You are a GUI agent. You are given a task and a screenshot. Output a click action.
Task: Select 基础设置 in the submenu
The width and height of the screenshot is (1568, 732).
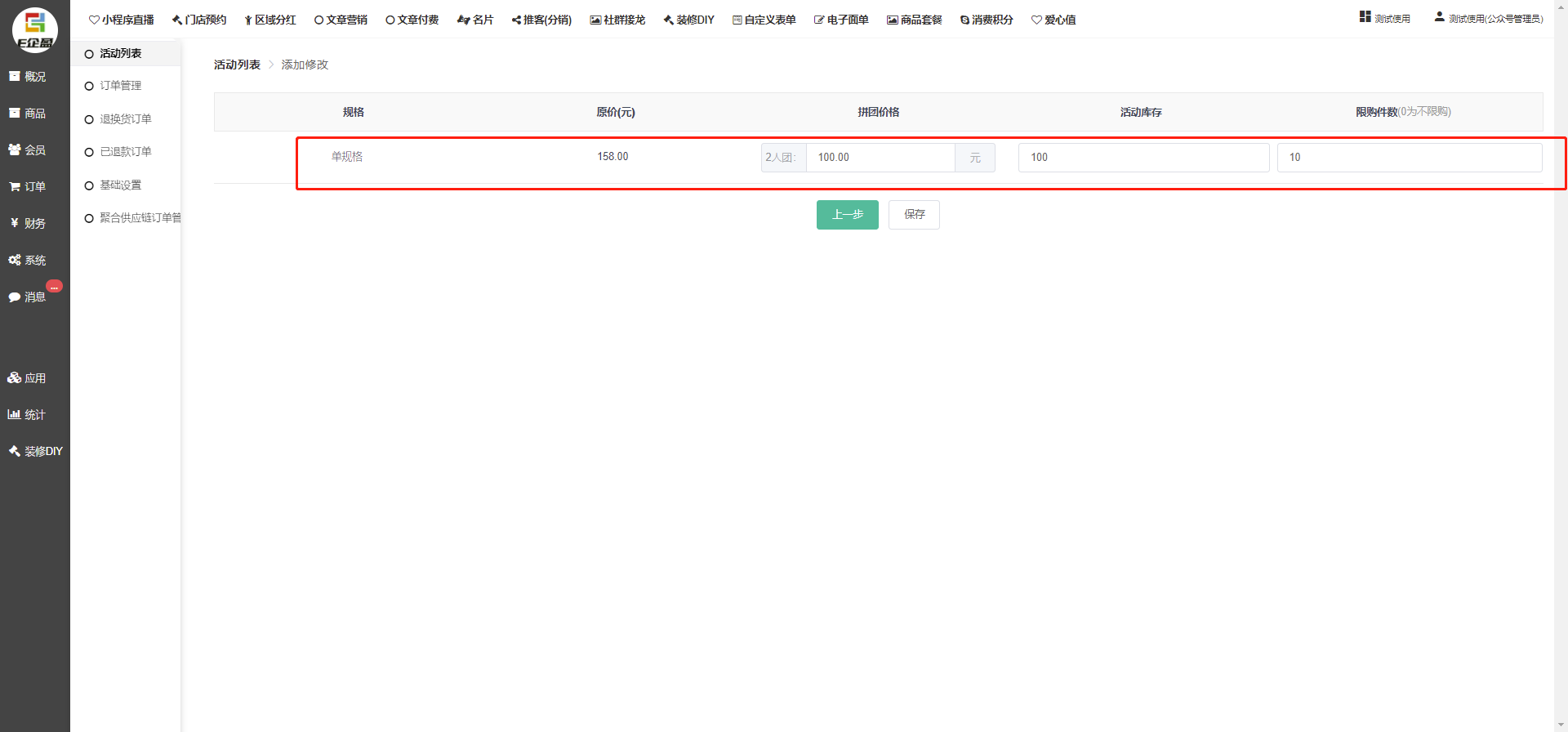coord(120,185)
